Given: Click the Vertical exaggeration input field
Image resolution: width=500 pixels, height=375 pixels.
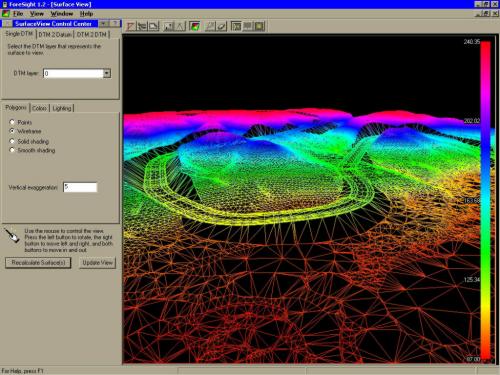Looking at the screenshot, I should (80, 187).
